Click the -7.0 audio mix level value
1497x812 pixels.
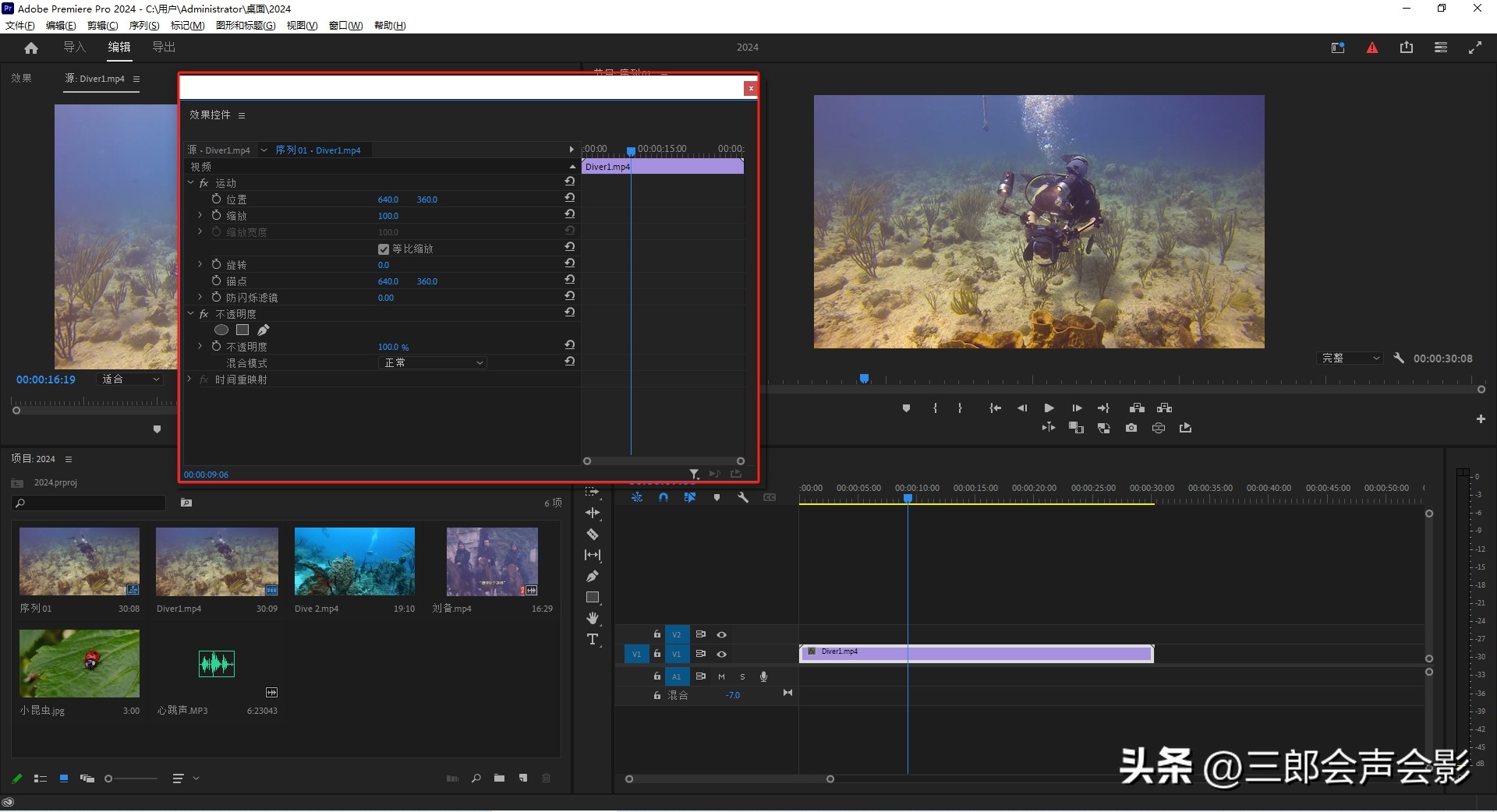coord(734,695)
